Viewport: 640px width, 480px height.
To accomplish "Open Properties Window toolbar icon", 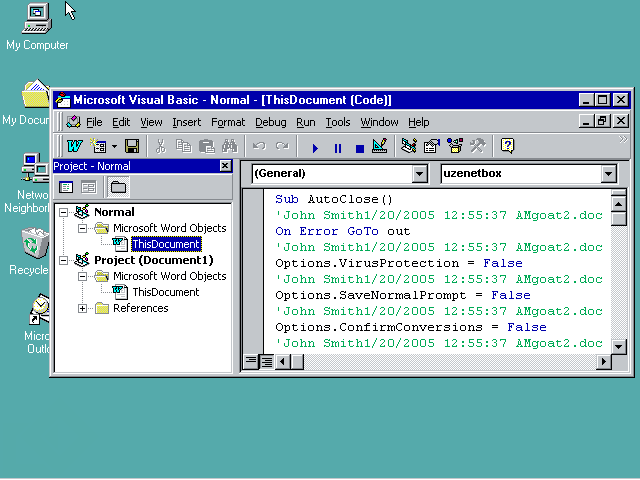I will pos(431,146).
